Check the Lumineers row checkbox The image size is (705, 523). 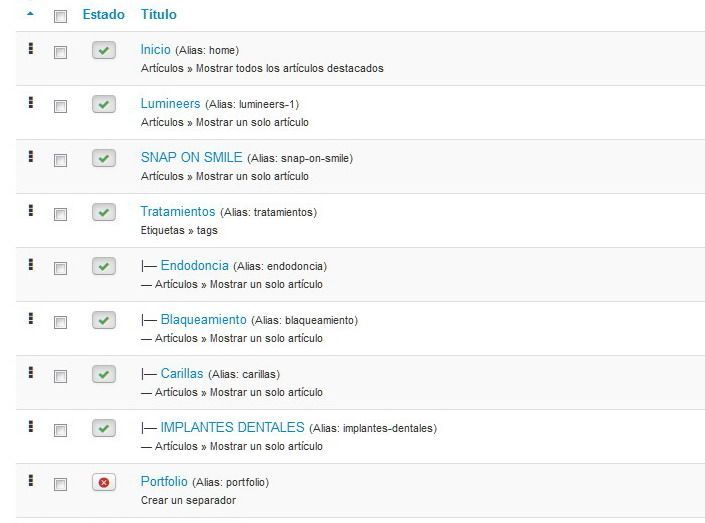[60, 107]
